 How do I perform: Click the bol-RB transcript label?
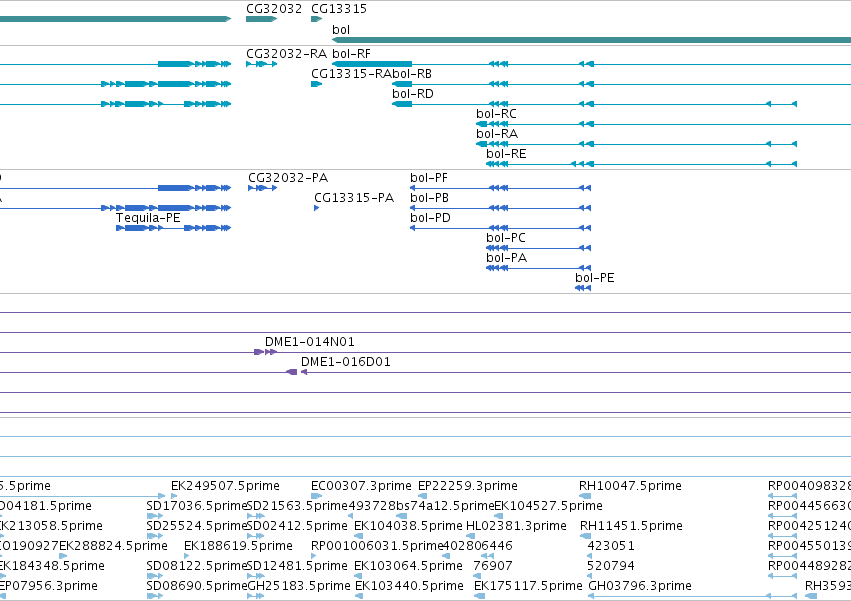(412, 74)
